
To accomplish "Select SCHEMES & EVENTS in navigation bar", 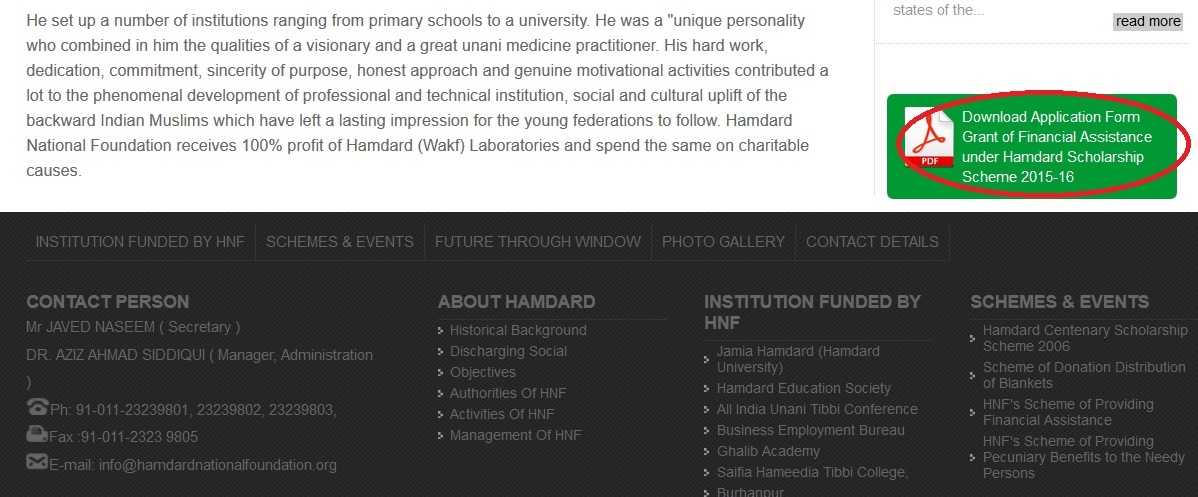I will click(x=339, y=241).
